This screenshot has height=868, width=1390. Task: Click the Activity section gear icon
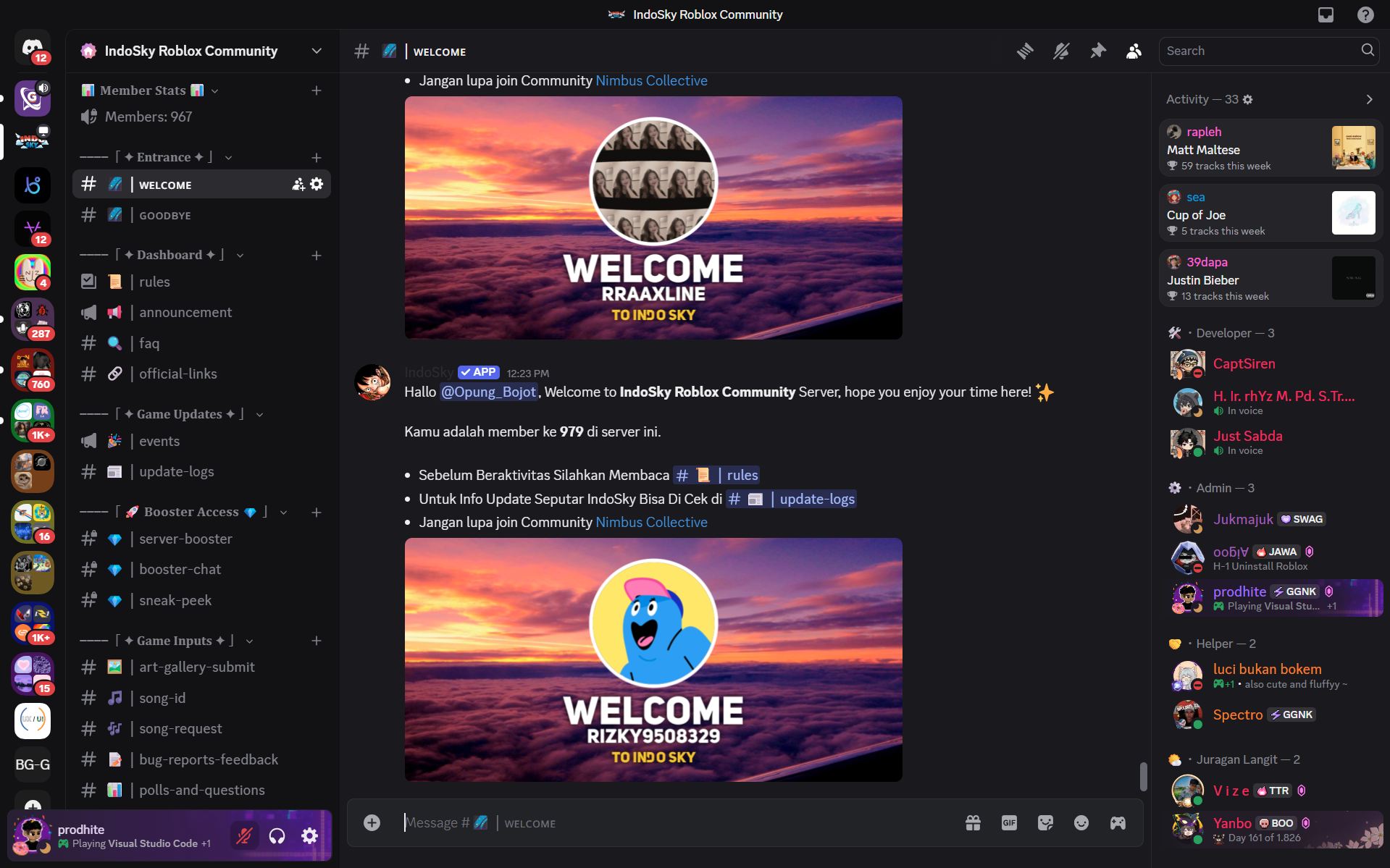1247,100
